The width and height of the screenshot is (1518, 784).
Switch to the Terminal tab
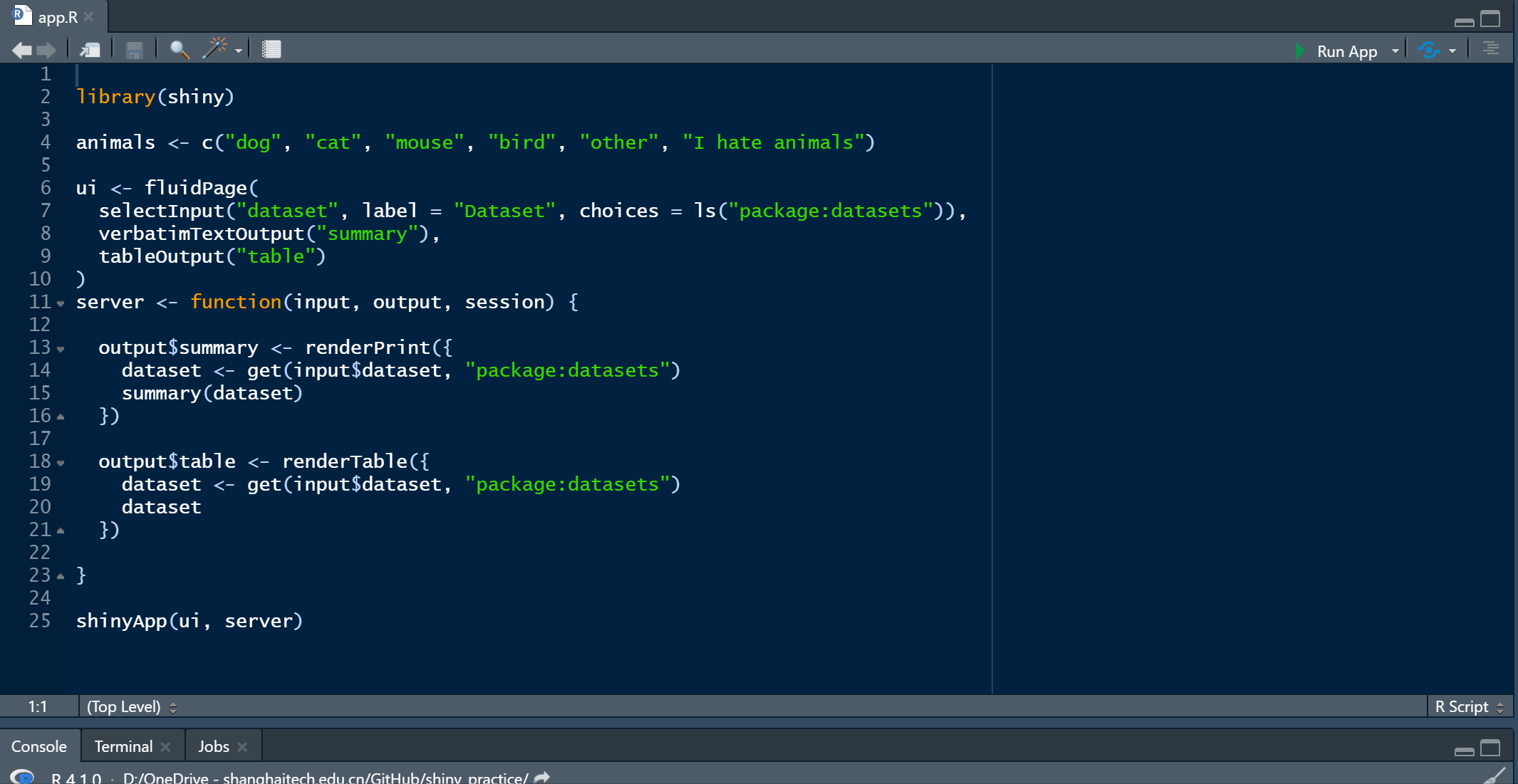(123, 746)
